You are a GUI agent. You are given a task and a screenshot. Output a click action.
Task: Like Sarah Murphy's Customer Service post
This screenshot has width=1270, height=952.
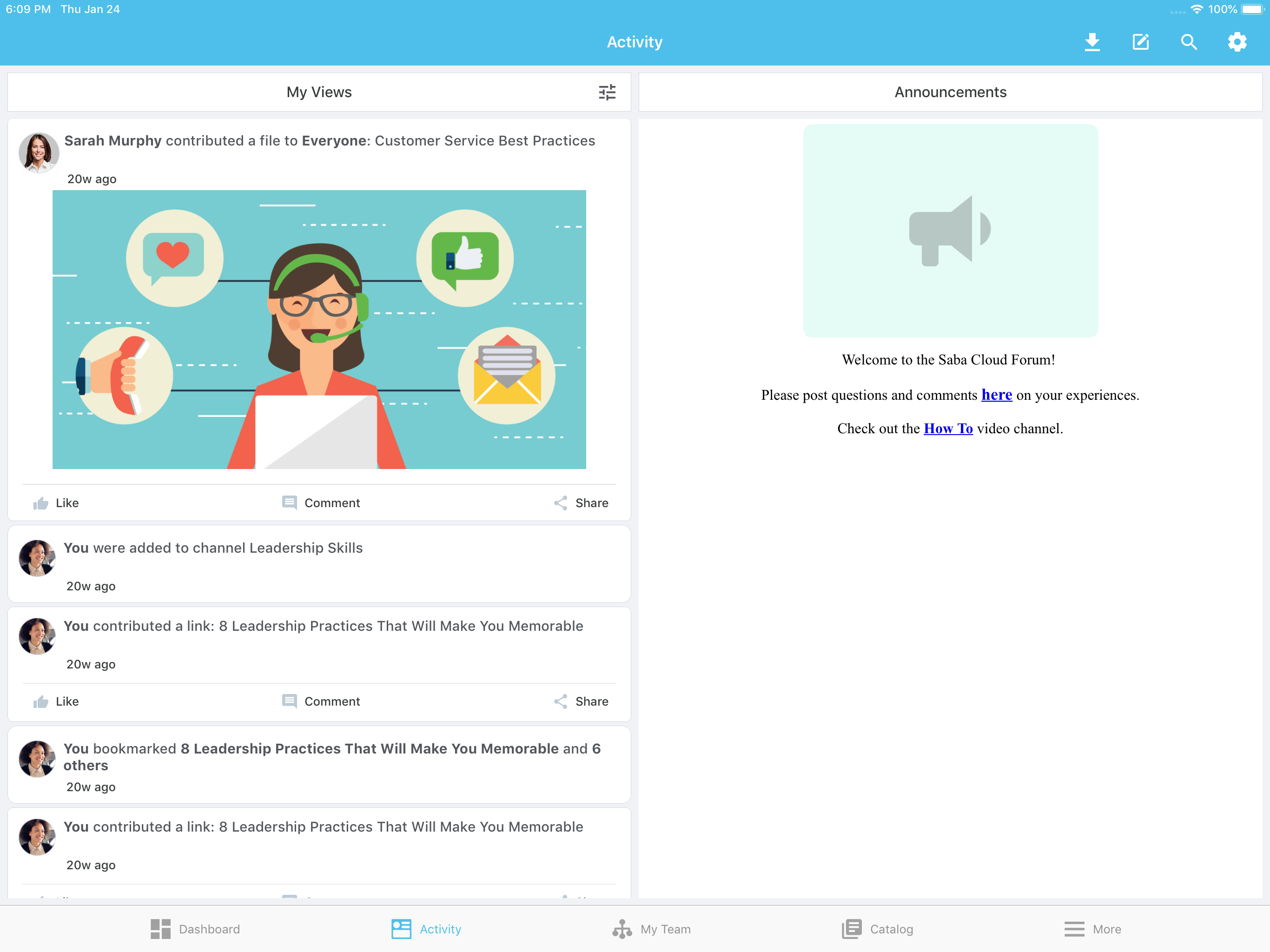click(56, 503)
